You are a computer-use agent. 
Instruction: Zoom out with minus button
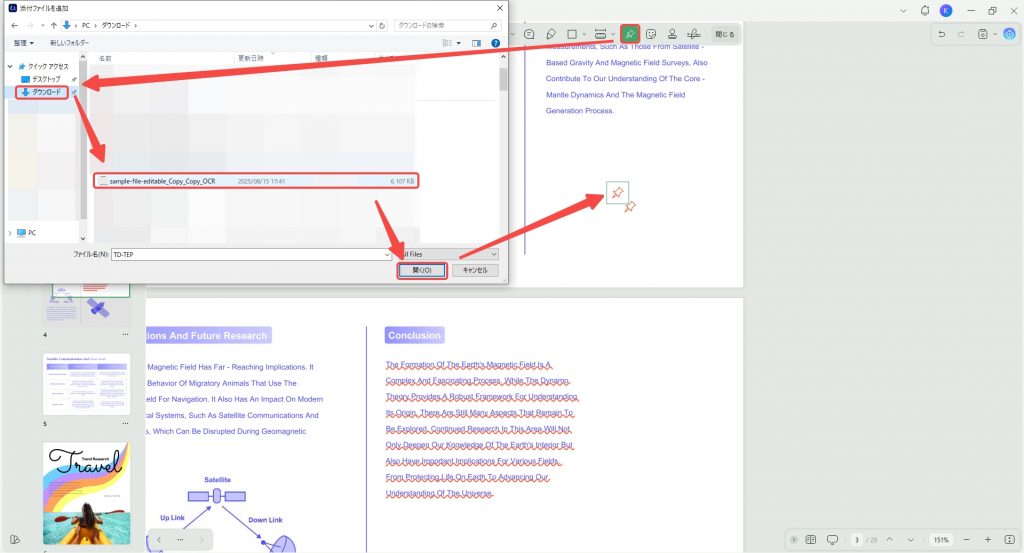pos(967,539)
